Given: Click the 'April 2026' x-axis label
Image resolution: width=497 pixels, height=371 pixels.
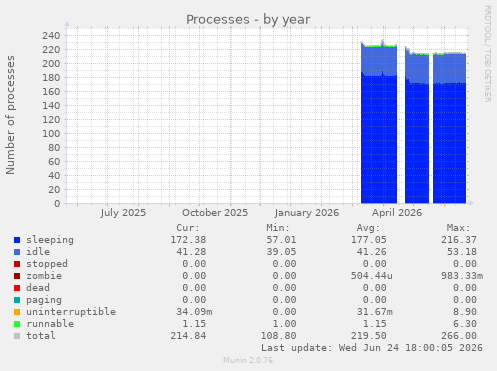Looking at the screenshot, I should [397, 213].
